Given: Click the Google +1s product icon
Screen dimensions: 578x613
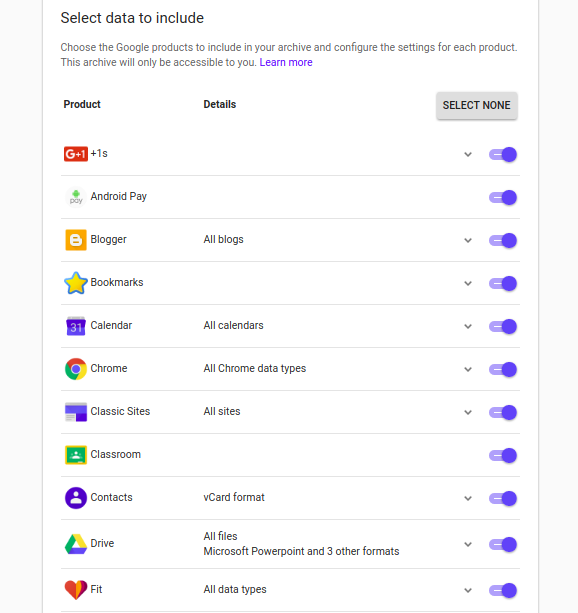Looking at the screenshot, I should [76, 154].
